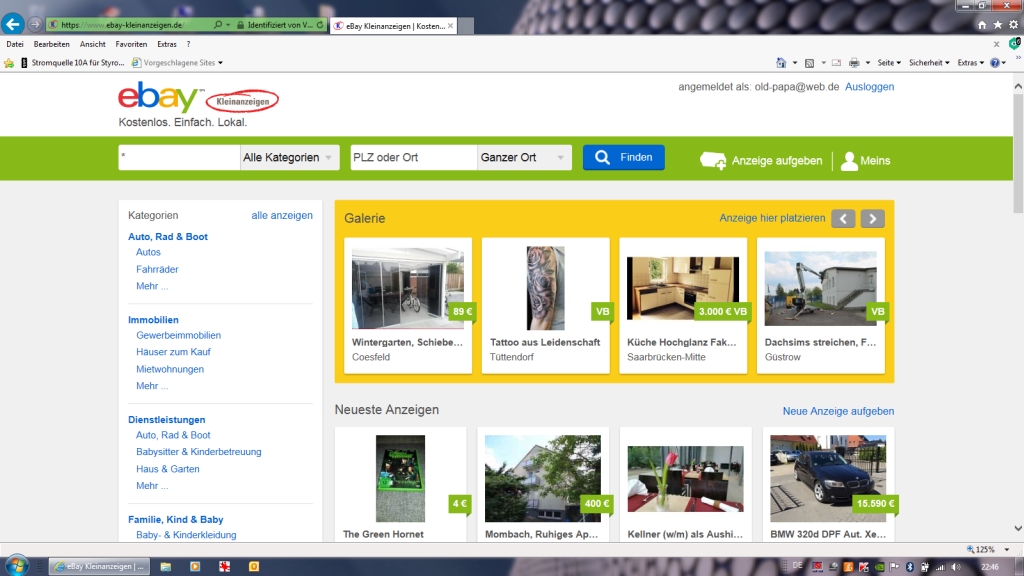Click Neue Anzeige aufgeben link

838,411
